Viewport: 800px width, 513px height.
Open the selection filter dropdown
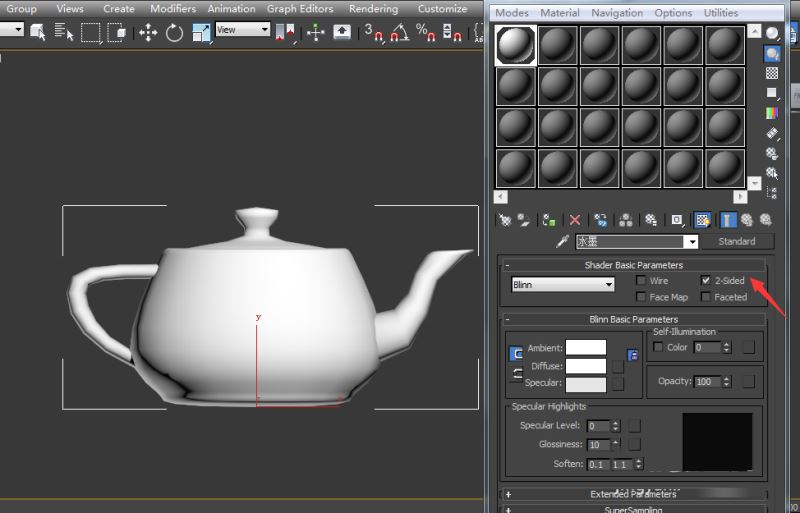[x=12, y=29]
